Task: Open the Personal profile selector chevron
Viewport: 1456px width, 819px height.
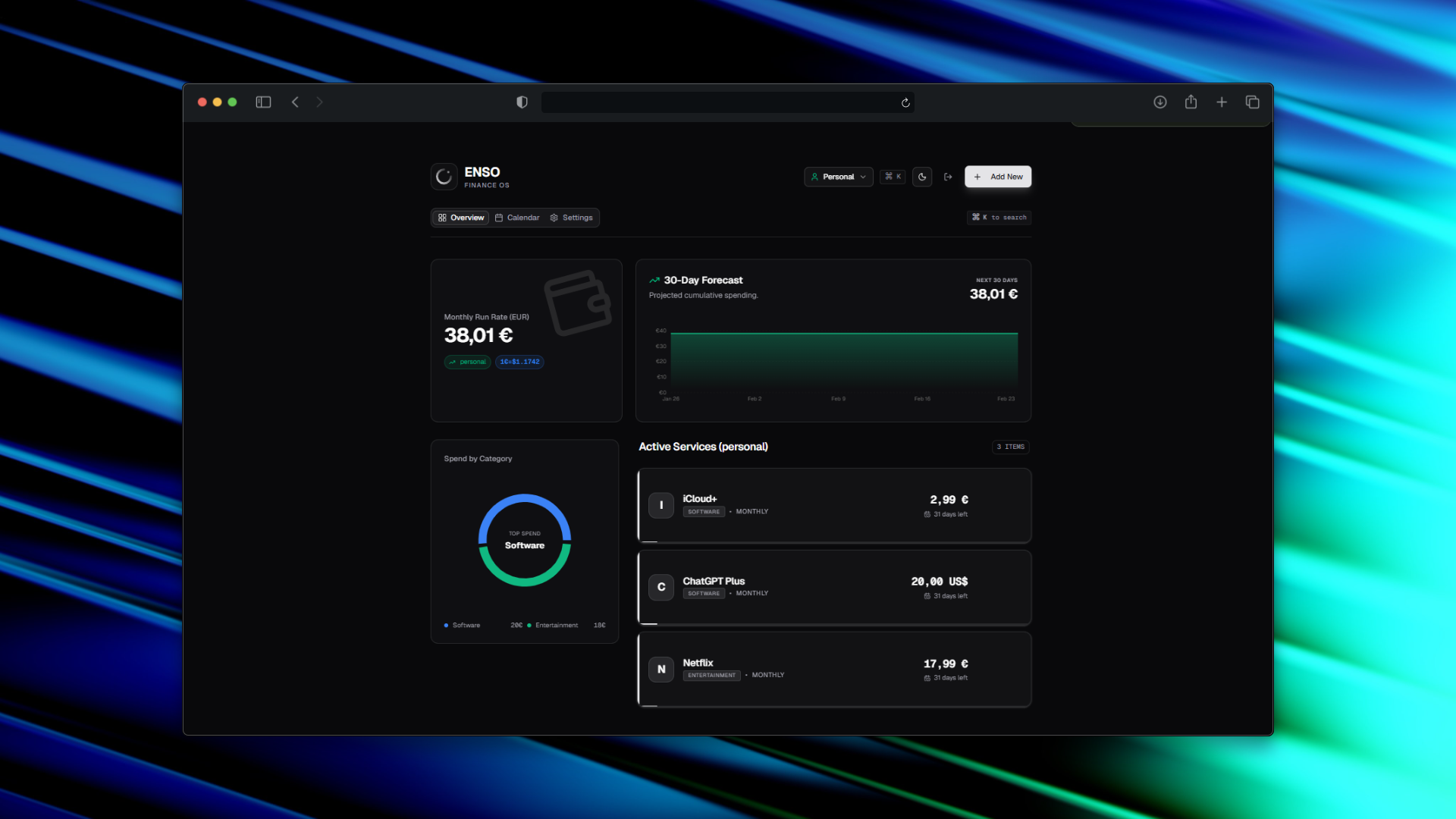Action: pos(863,177)
